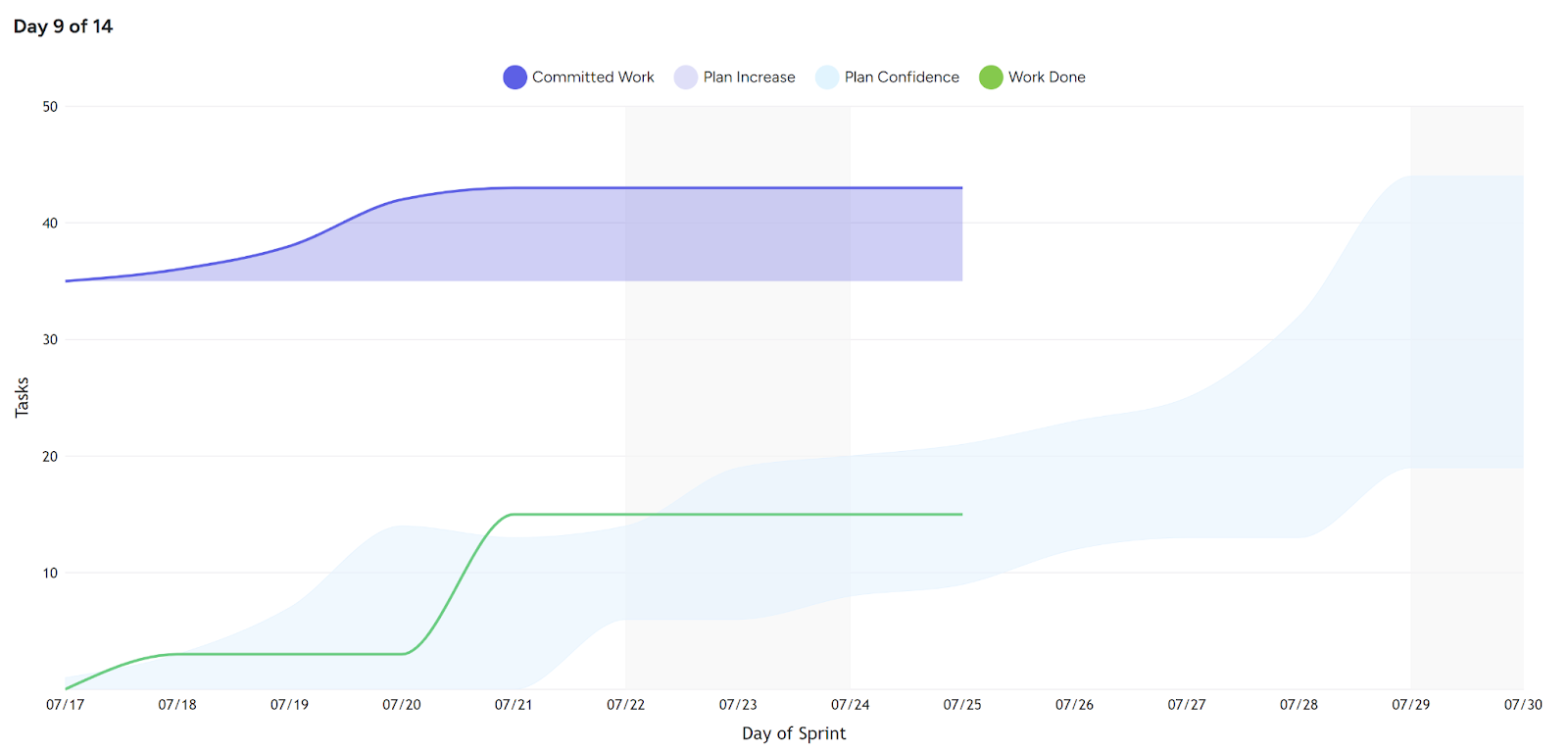Click the Plan Confidence legend color circle
Viewport: 1568px width, 752px height.
(x=827, y=77)
